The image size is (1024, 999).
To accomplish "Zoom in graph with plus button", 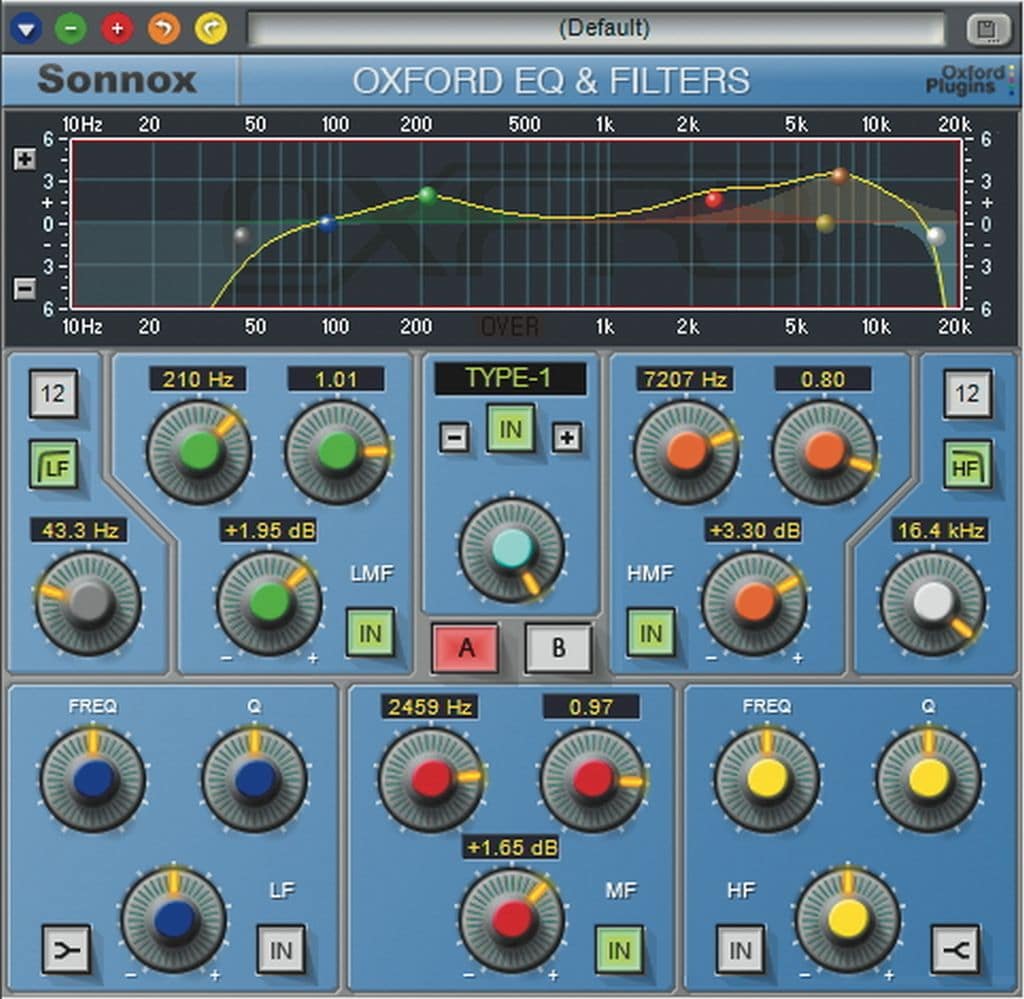I will click(25, 159).
